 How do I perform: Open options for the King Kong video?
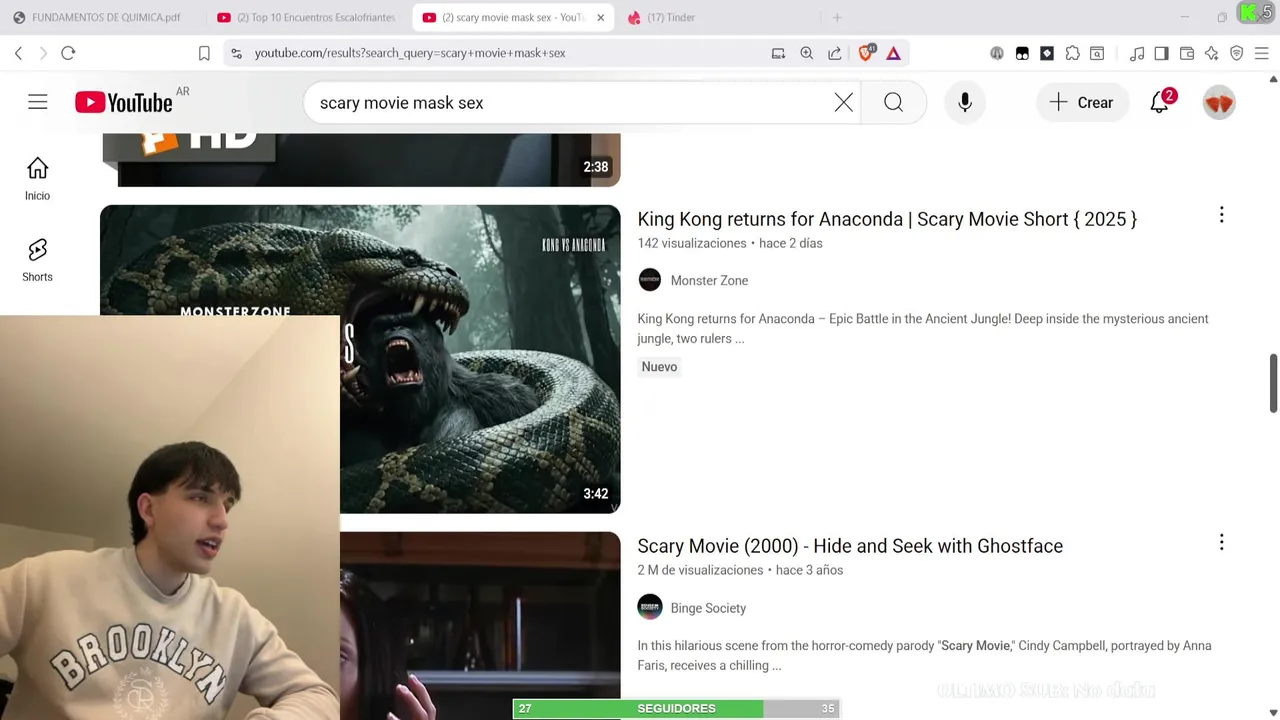1221,215
